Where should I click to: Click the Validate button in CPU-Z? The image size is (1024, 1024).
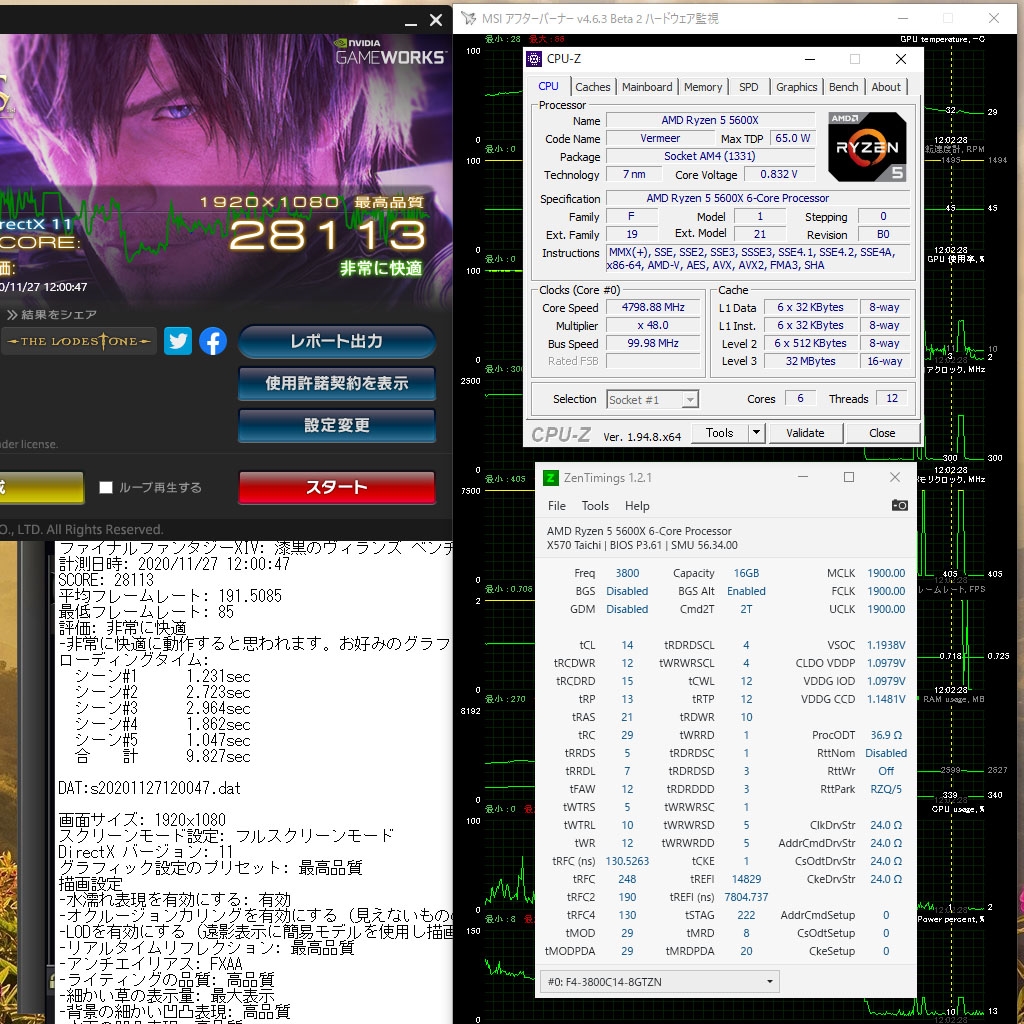805,432
